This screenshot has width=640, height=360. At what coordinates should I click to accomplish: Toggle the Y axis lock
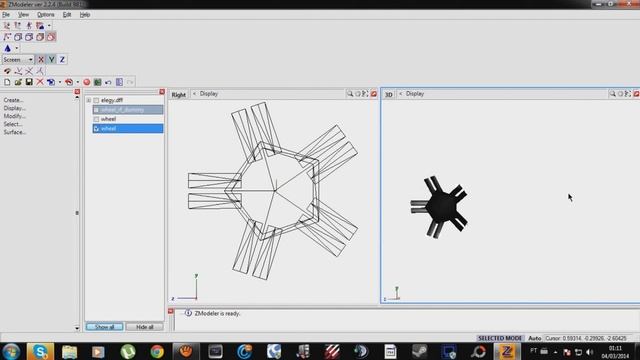(x=51, y=60)
